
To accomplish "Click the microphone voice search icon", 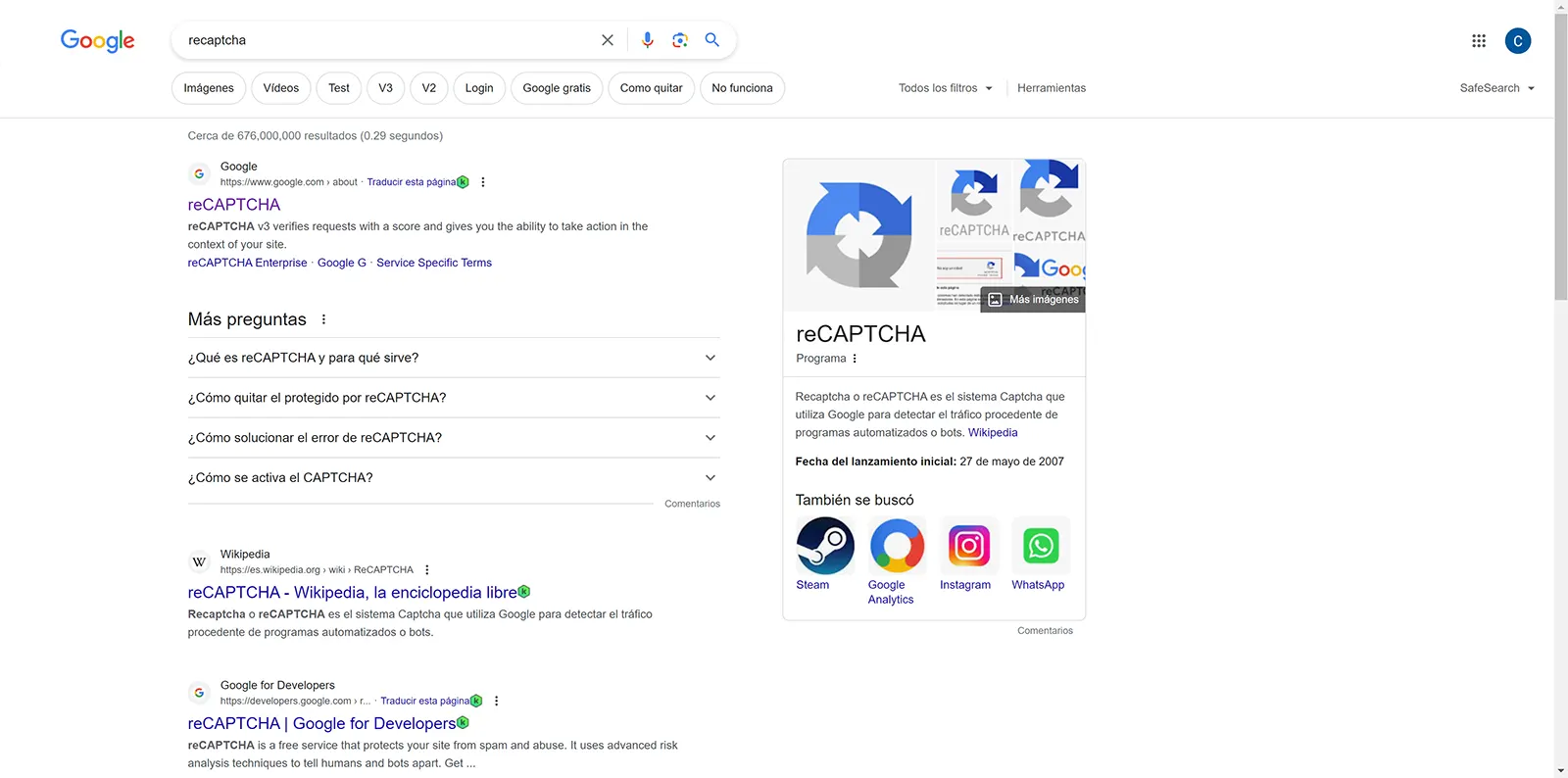I will click(647, 40).
